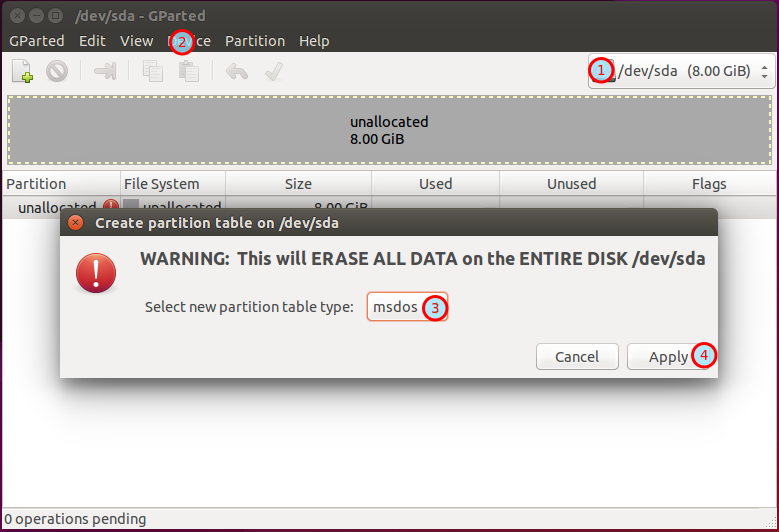Open the Device menu
The width and height of the screenshot is (779, 532).
pyautogui.click(x=189, y=41)
